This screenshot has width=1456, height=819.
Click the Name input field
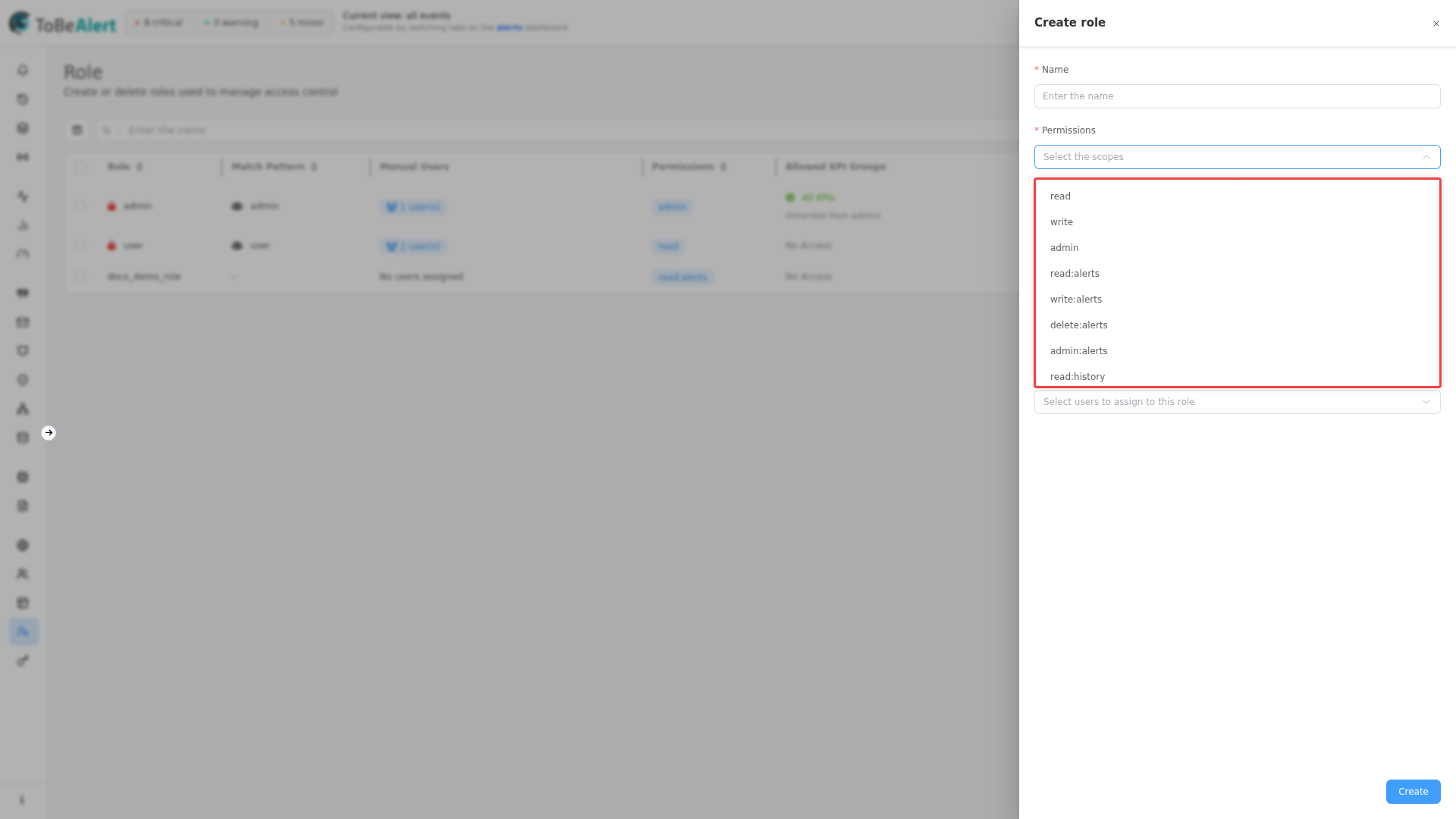[x=1237, y=96]
